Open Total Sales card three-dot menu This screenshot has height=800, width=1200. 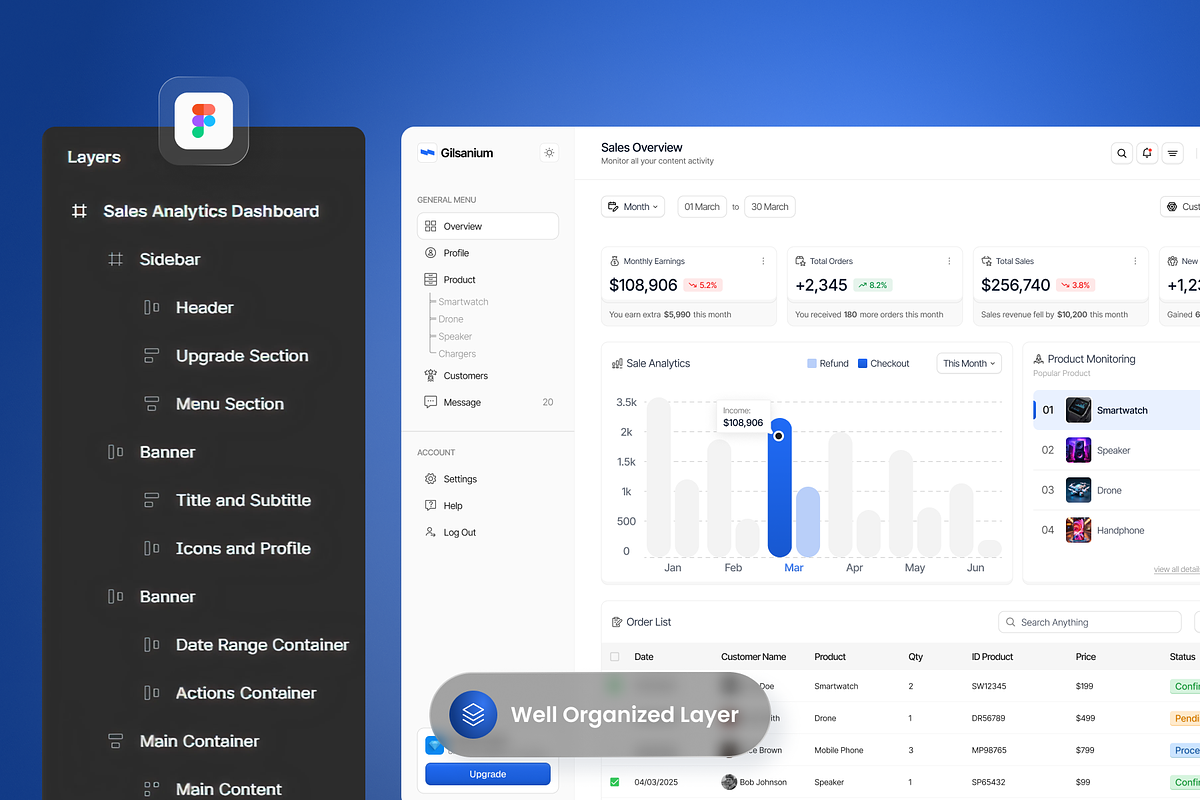pos(1135,261)
